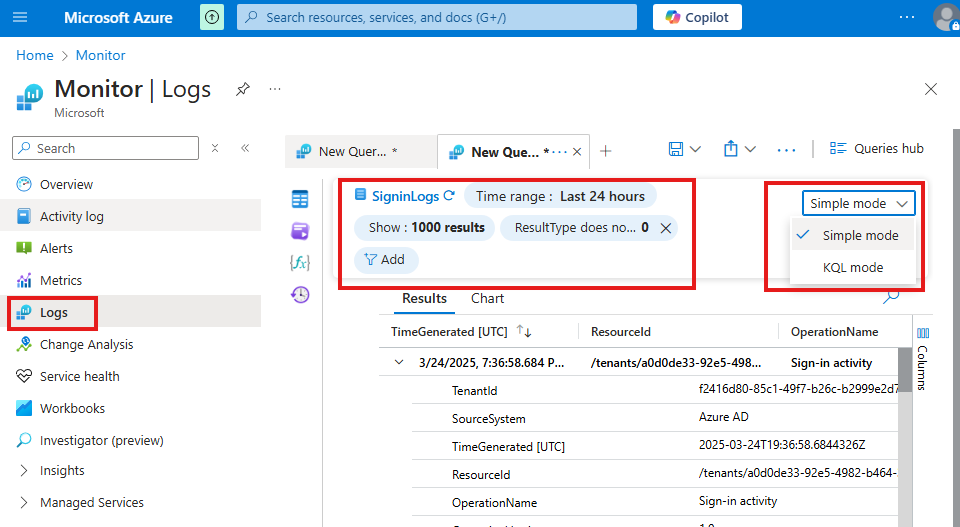The width and height of the screenshot is (960, 527).
Task: Click the OperationName column header
Action: [834, 332]
